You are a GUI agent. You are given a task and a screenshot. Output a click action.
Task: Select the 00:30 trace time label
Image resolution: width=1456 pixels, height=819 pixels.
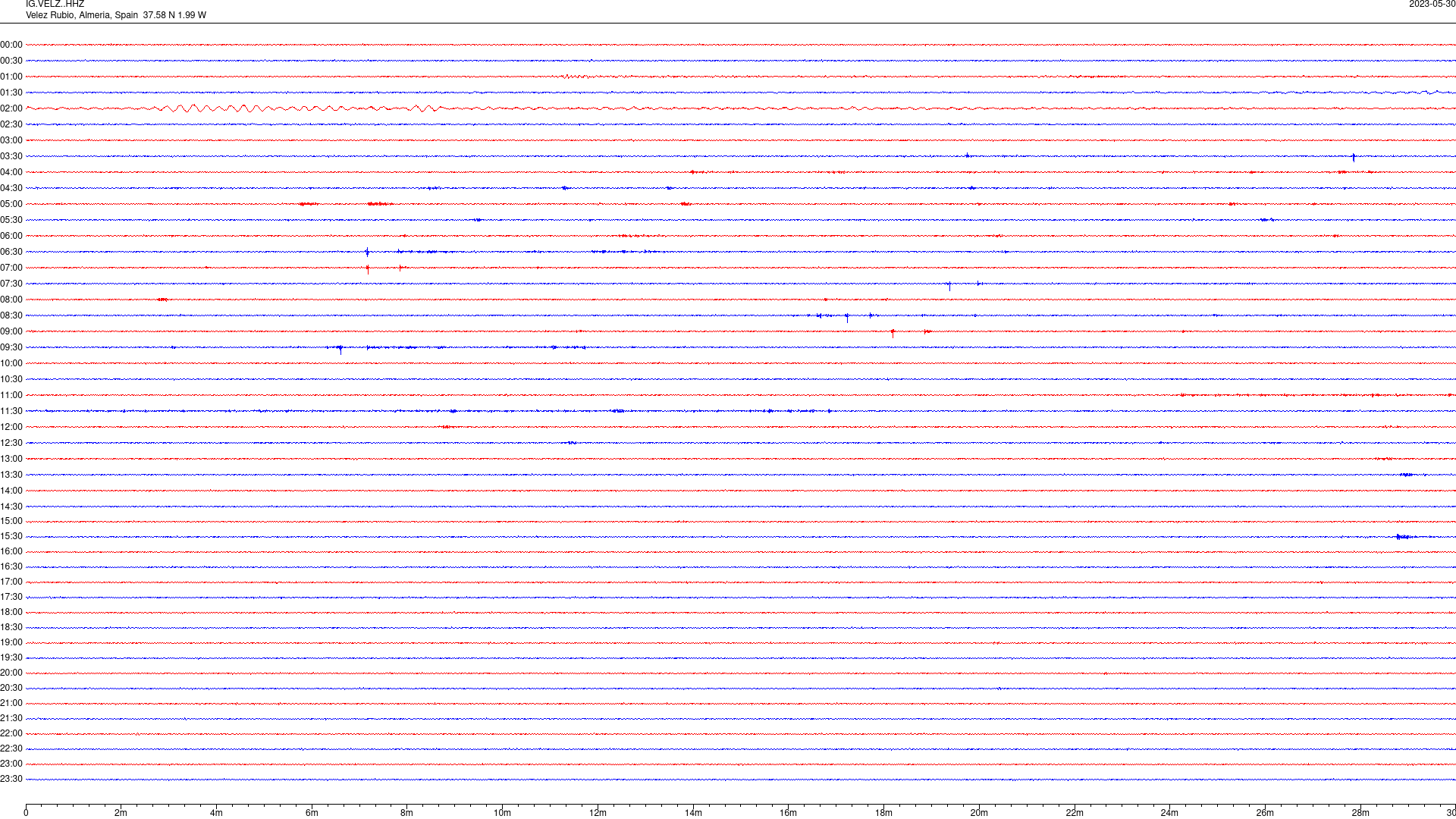[11, 61]
